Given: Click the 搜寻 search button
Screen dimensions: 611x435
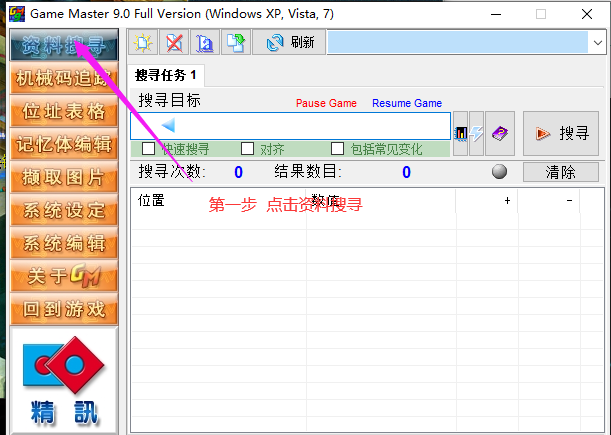Looking at the screenshot, I should 561,133.
